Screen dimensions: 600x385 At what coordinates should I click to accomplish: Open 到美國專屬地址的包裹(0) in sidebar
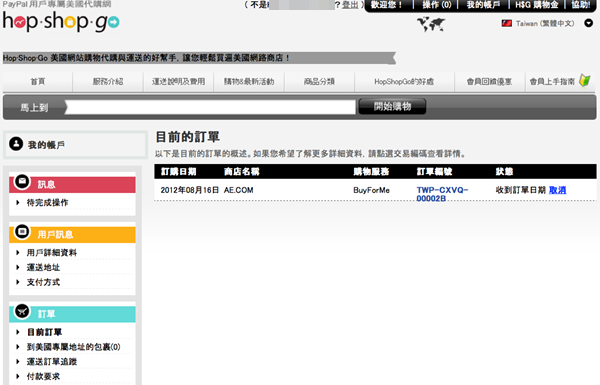pos(73,347)
